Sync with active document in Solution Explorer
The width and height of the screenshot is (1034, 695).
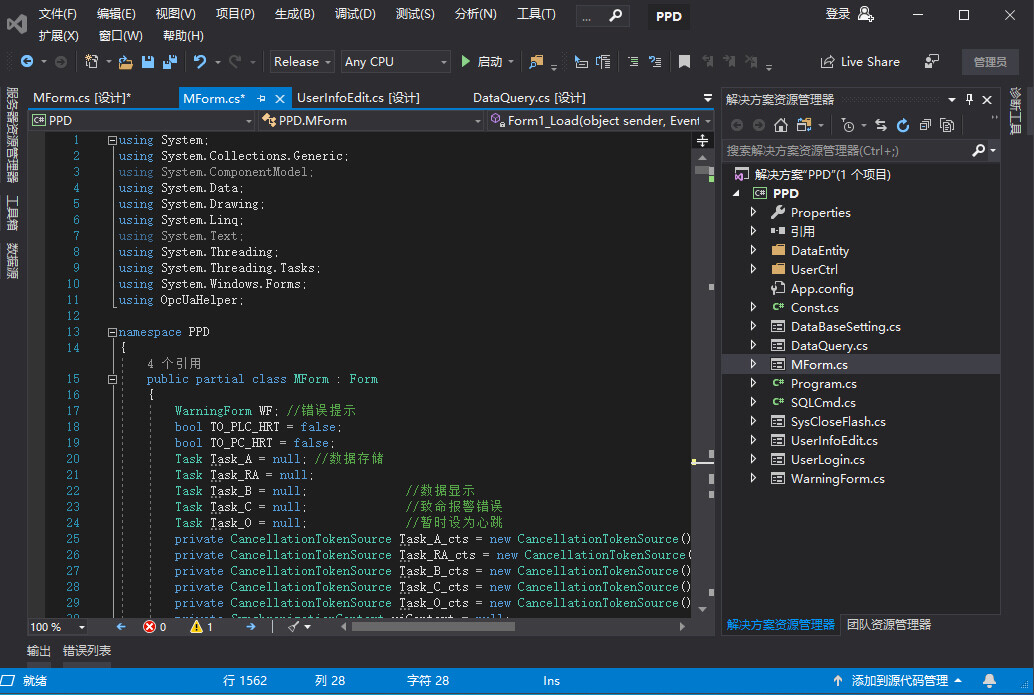pyautogui.click(x=881, y=125)
